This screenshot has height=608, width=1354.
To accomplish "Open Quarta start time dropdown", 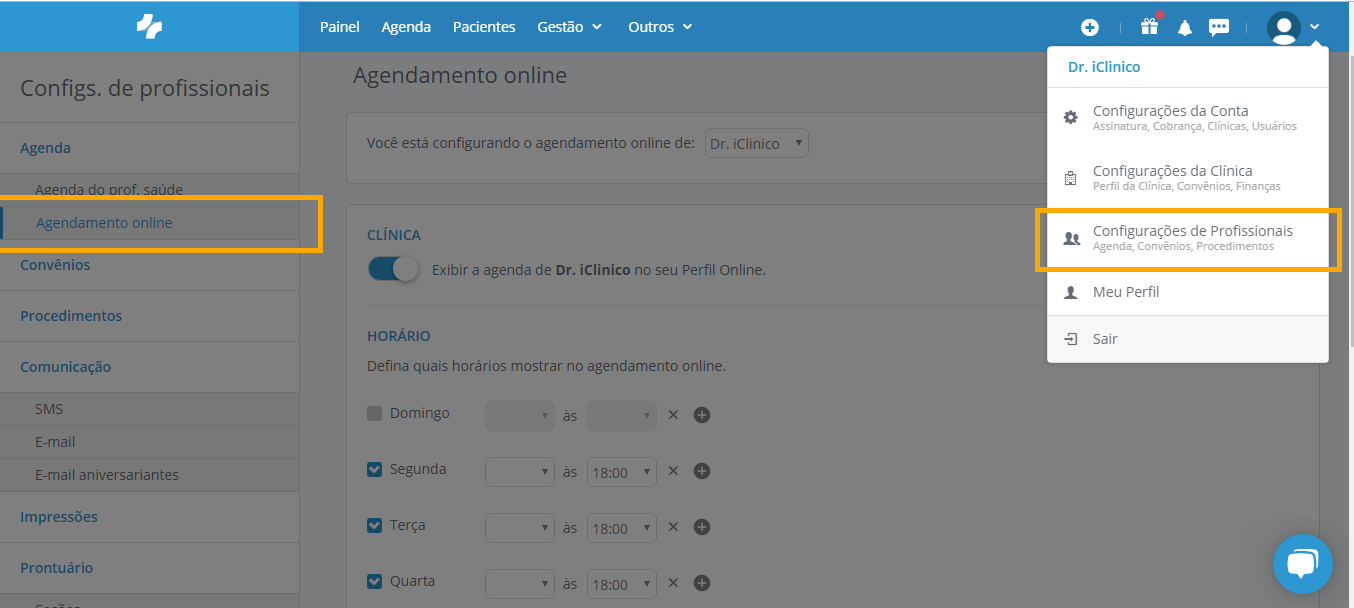I will [x=520, y=583].
